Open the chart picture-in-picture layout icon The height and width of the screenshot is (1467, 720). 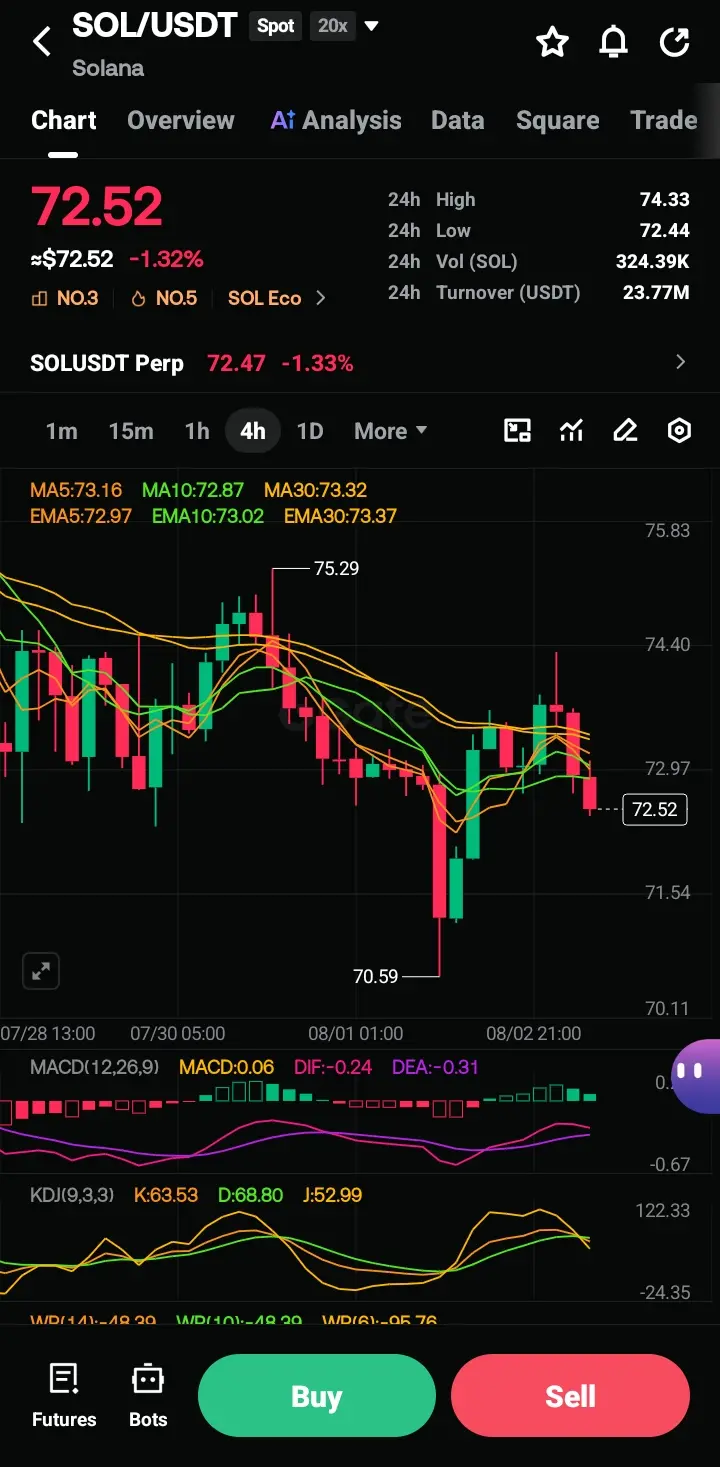coord(517,431)
